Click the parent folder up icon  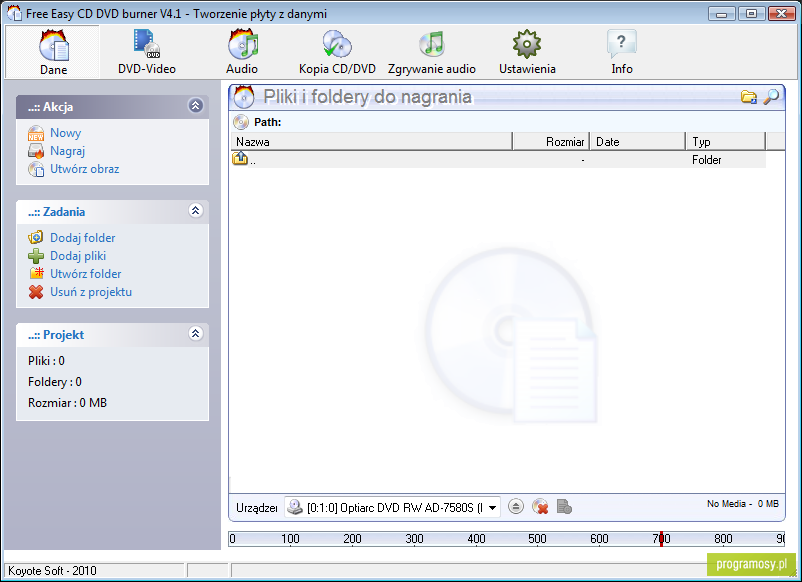240,158
